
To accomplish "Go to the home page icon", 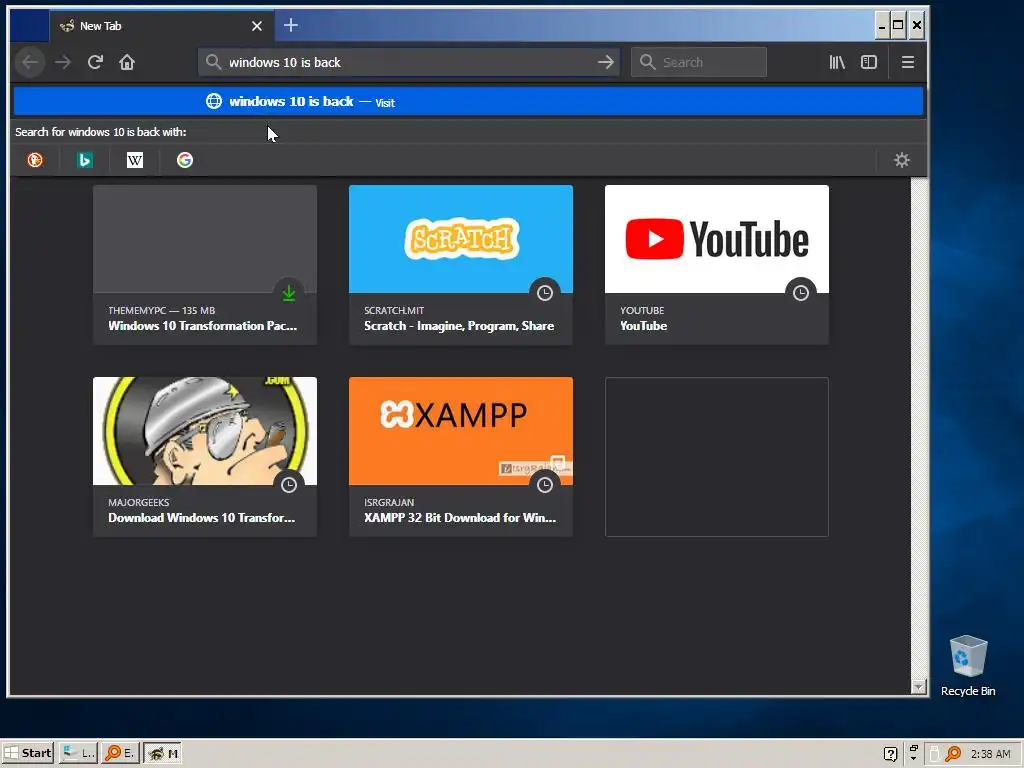I will [x=127, y=62].
